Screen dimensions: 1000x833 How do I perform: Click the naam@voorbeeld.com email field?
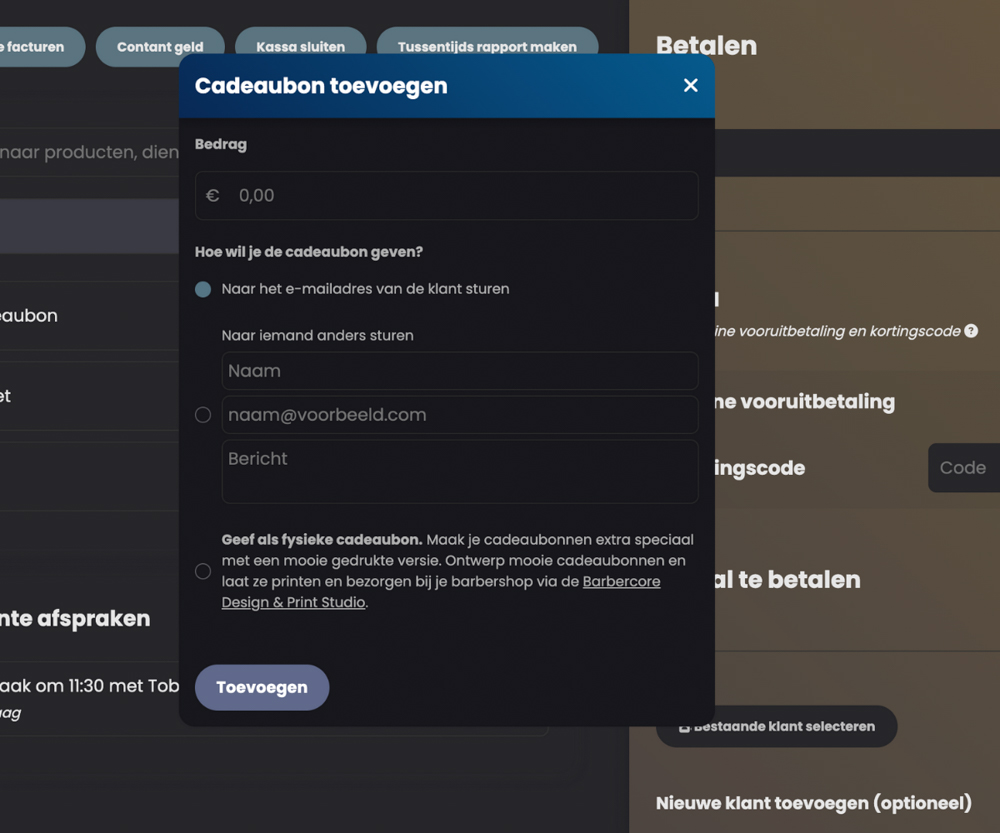460,415
